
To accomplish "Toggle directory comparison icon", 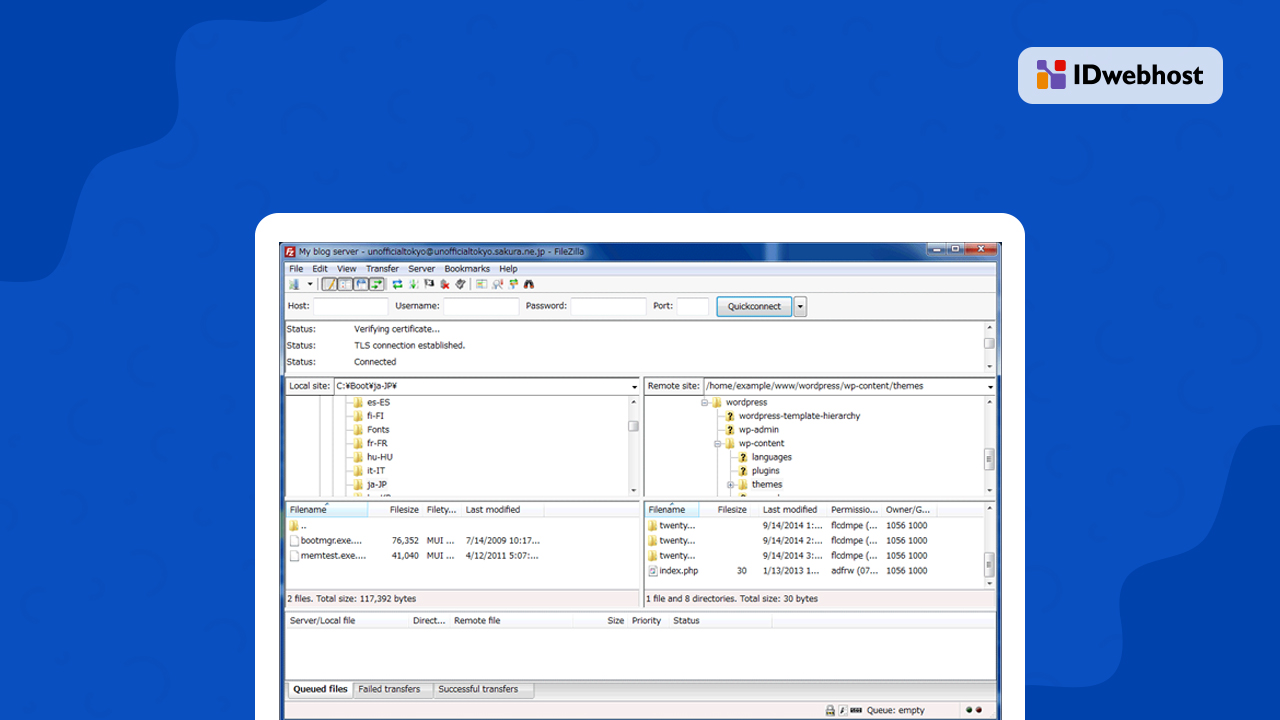I will pyautogui.click(x=498, y=284).
